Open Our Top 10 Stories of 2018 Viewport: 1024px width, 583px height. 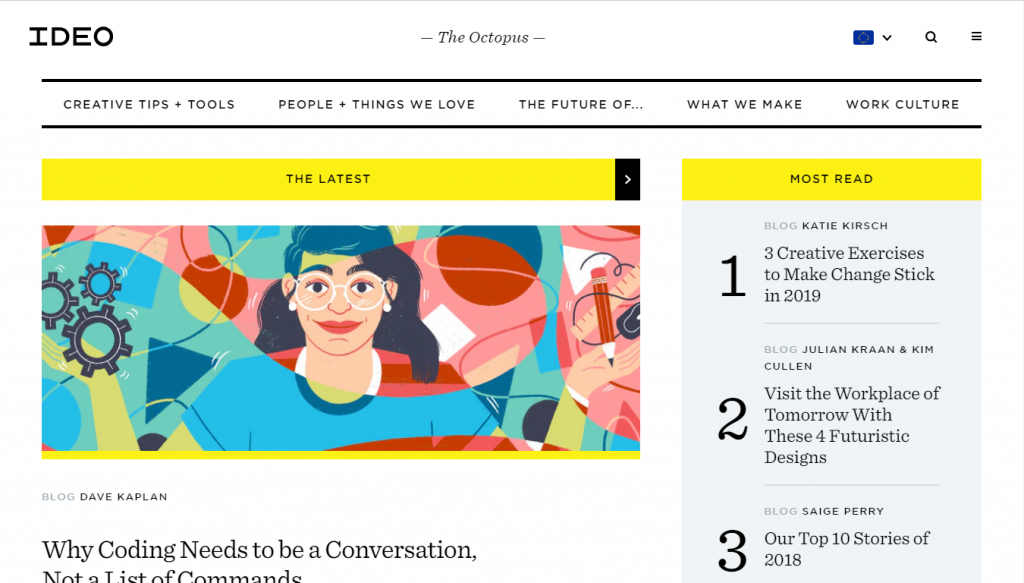(x=846, y=549)
